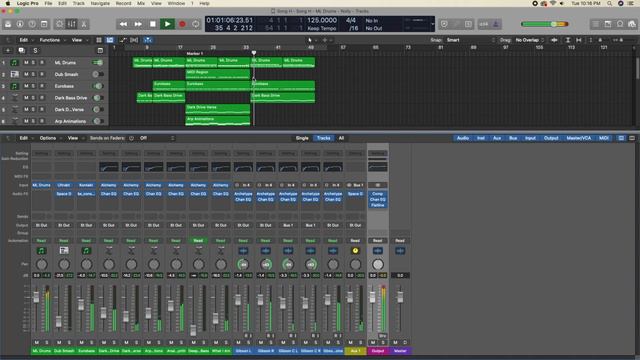Click the waveform zoom icon

(554, 40)
